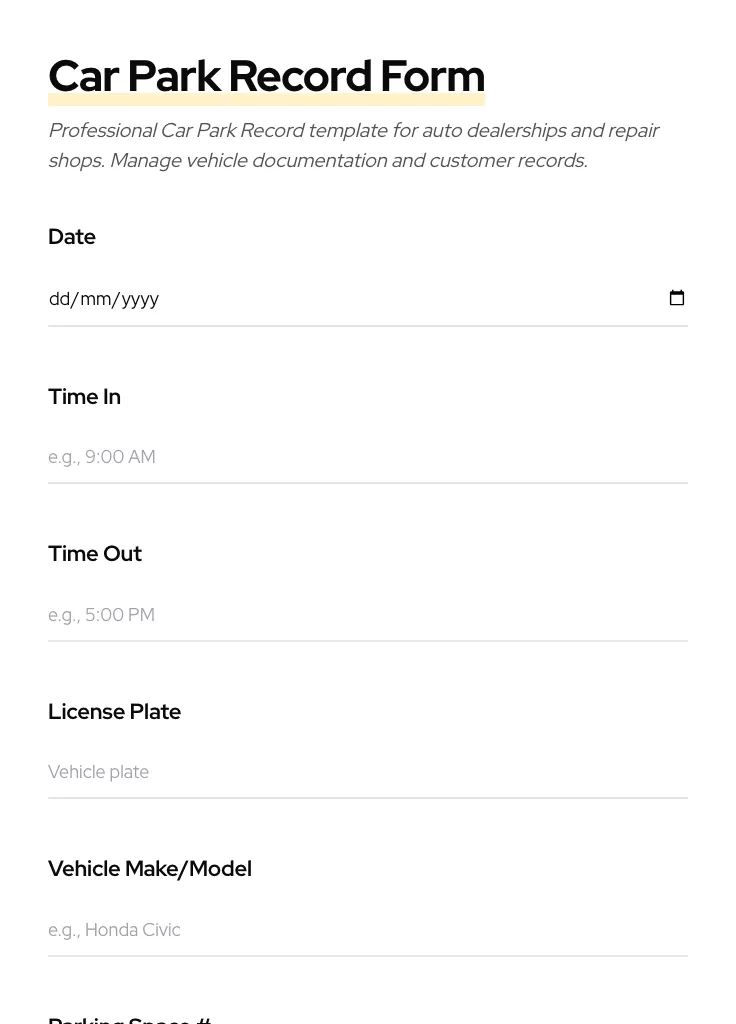Click the 'Time Out' label
Image resolution: width=736 pixels, height=1024 pixels.
pos(95,554)
